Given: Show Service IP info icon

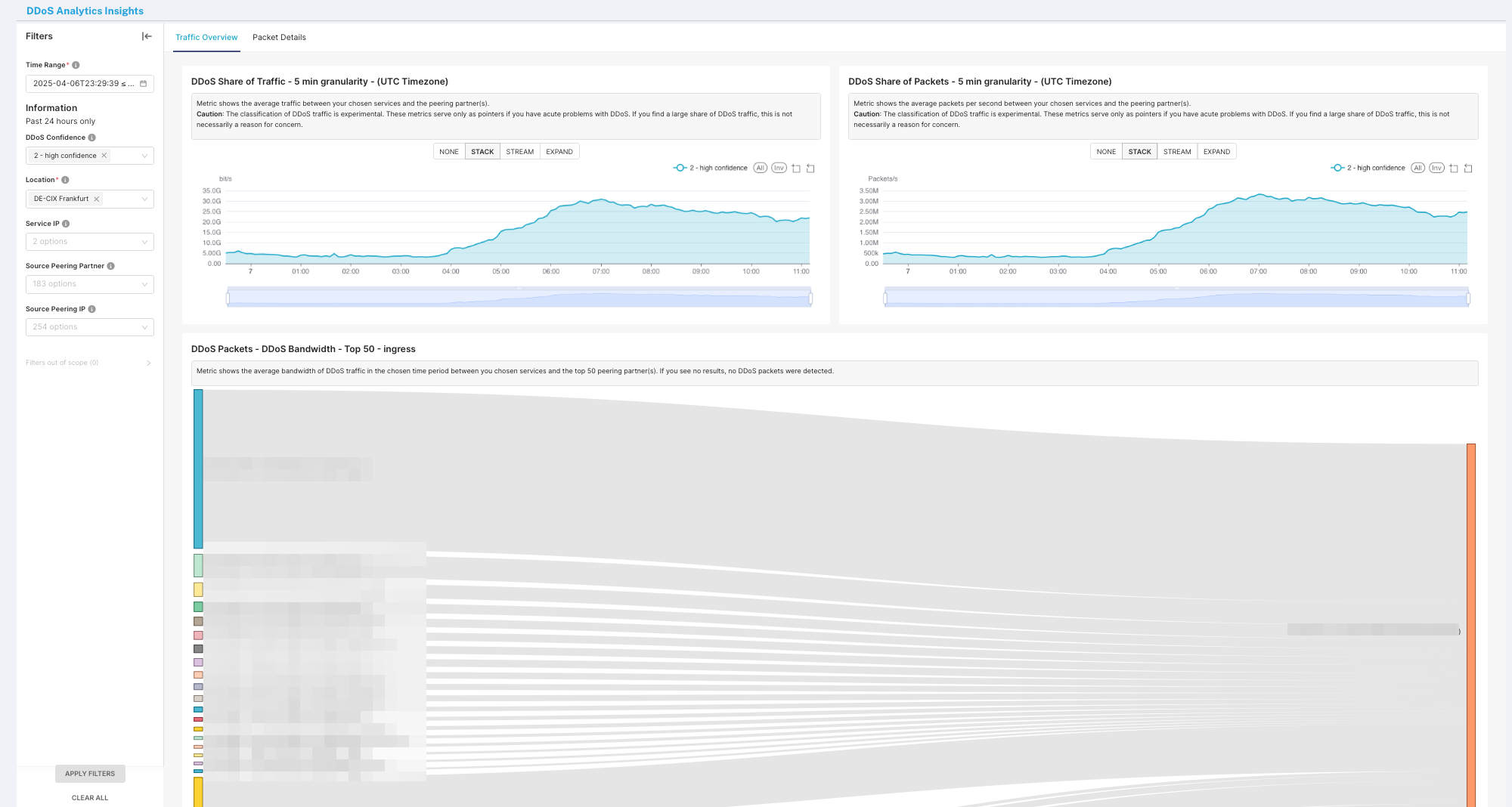Looking at the screenshot, I should (66, 224).
